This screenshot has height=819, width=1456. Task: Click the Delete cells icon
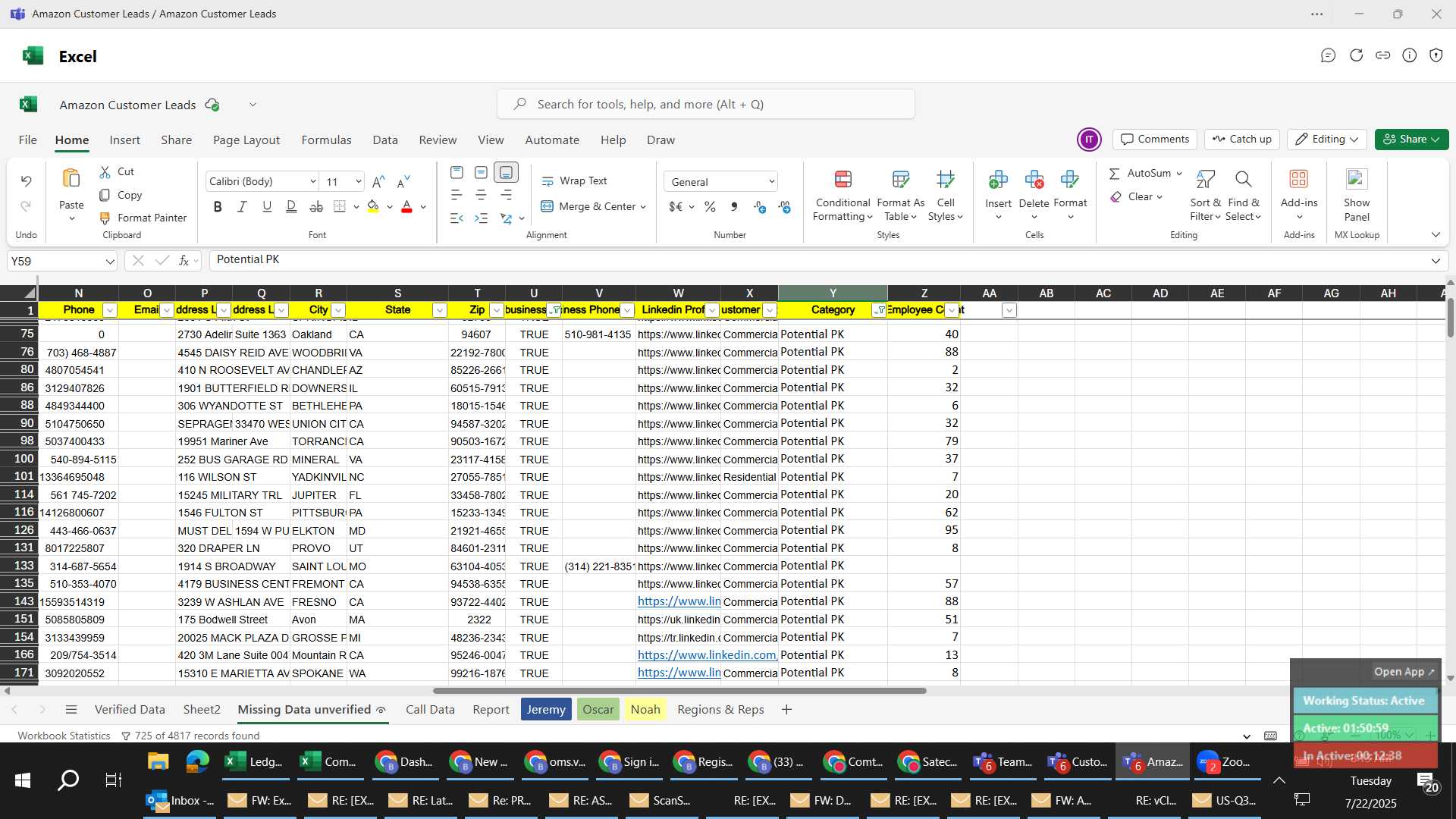(1034, 180)
